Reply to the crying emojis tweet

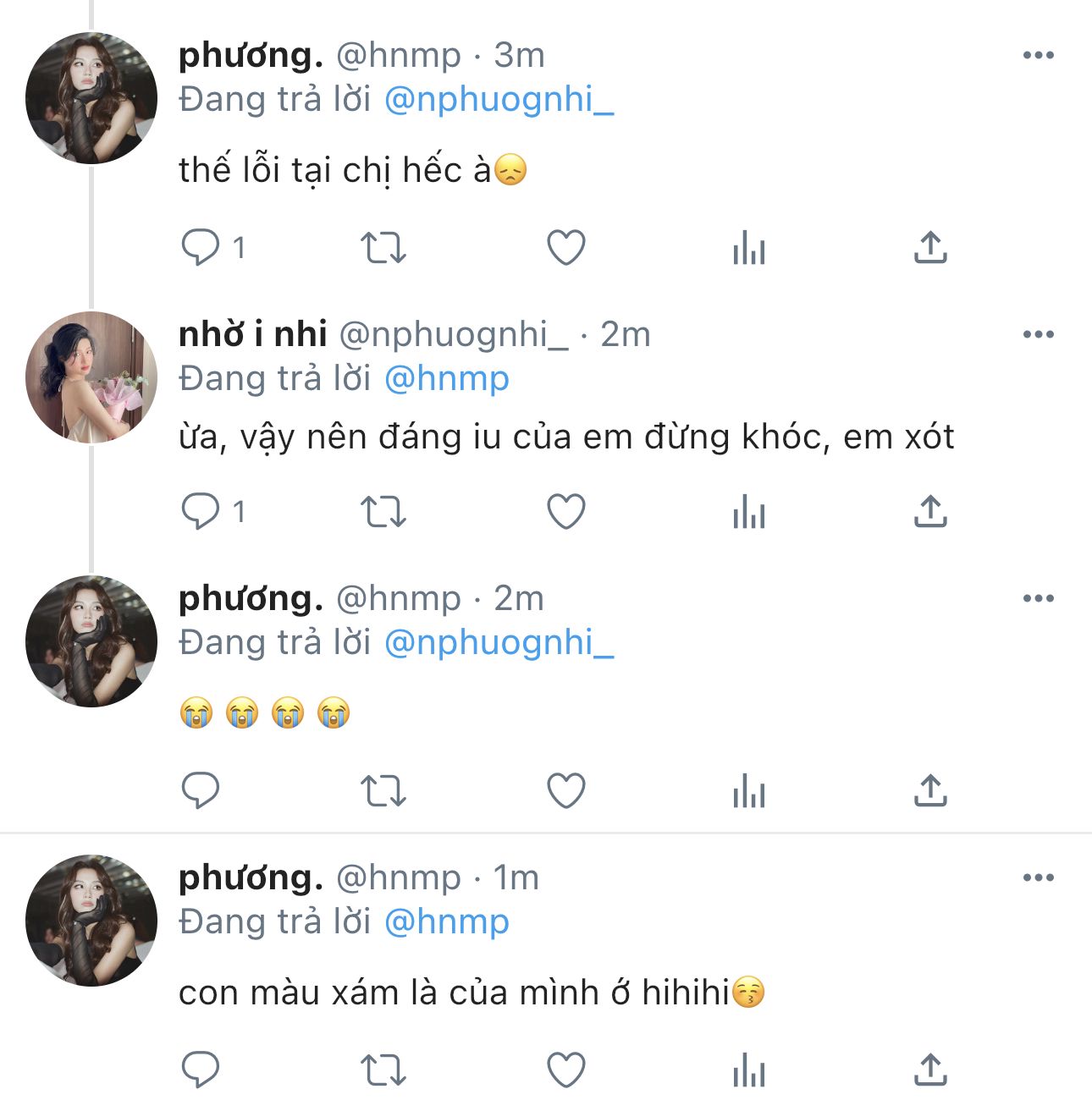coord(201,791)
